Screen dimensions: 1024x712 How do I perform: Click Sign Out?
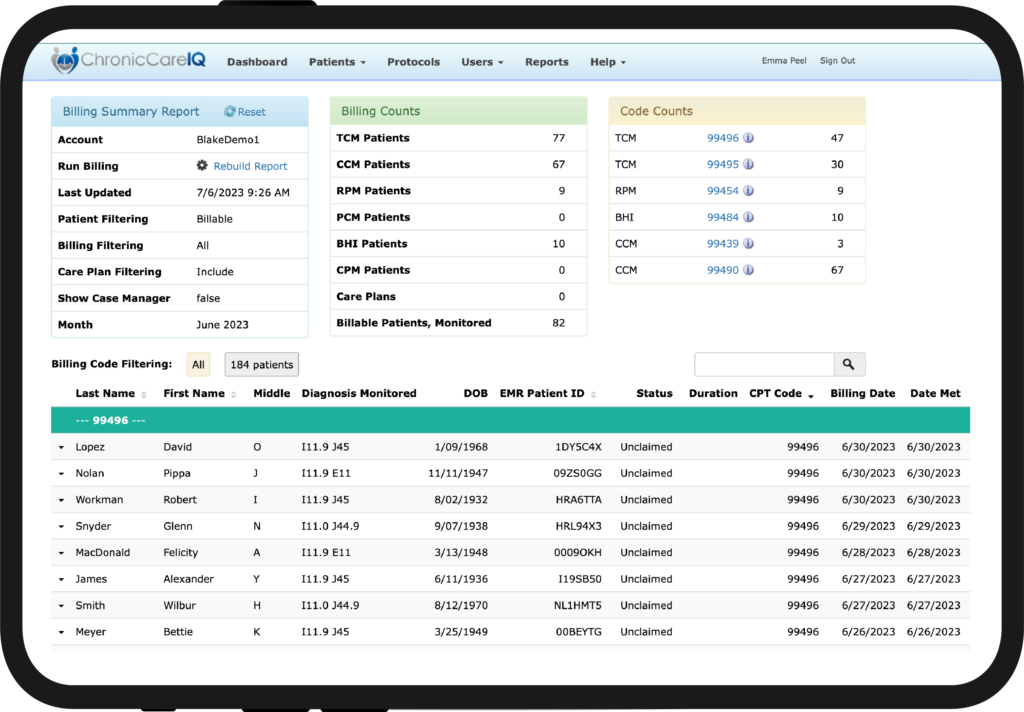837,61
